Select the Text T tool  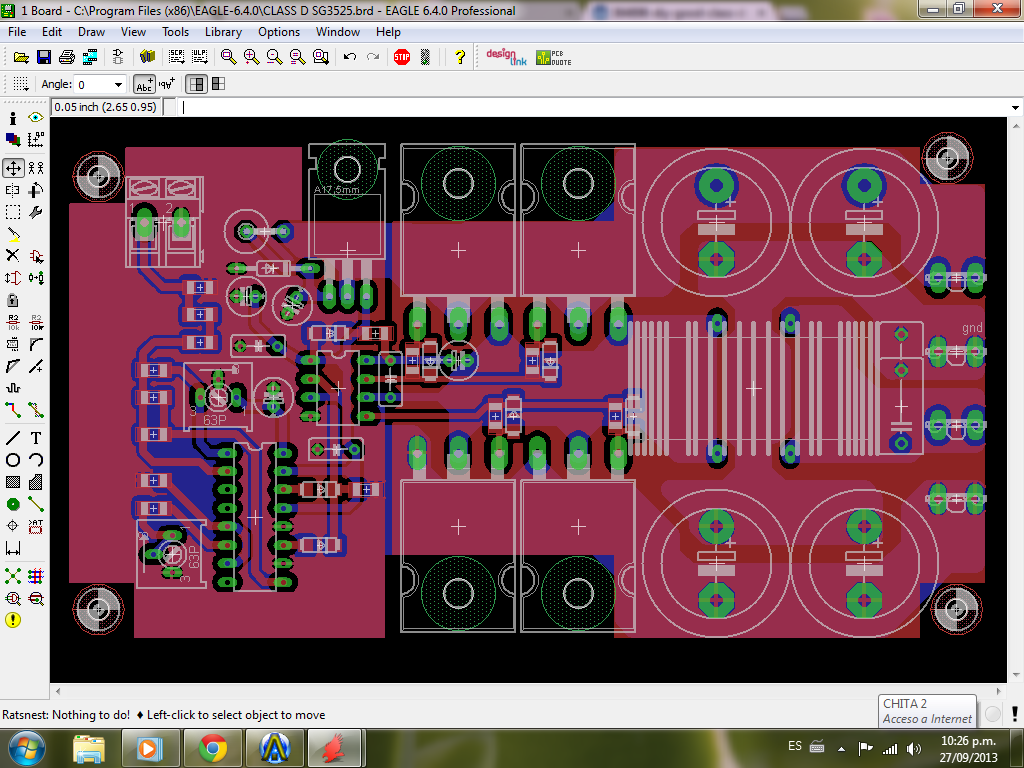(36, 438)
